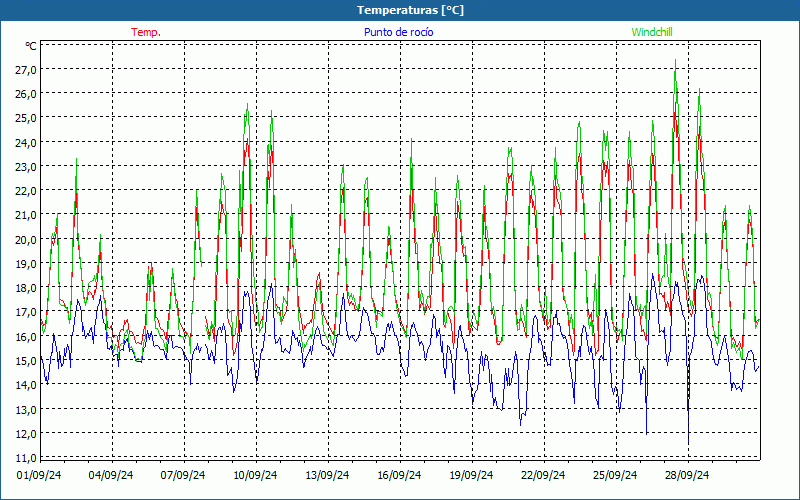Click the 13,0 y-axis value
Image resolution: width=800 pixels, height=500 pixels.
(26, 410)
